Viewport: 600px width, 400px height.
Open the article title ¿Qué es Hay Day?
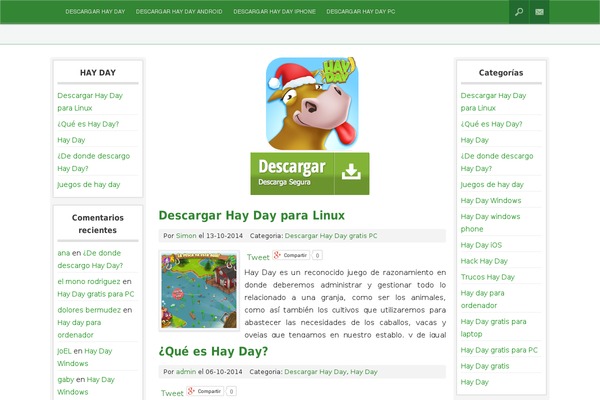tap(214, 351)
